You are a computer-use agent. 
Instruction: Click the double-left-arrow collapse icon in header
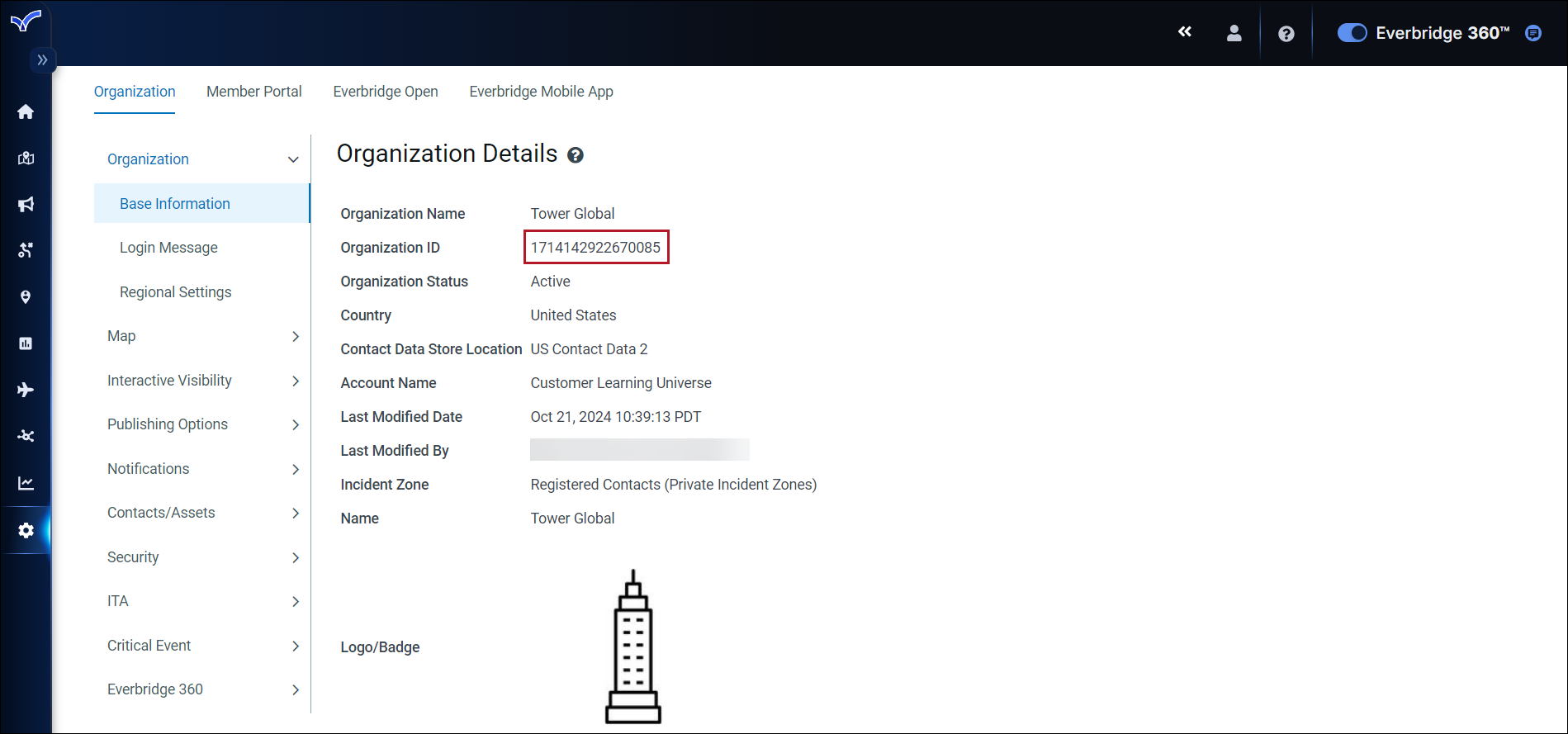pos(1185,32)
